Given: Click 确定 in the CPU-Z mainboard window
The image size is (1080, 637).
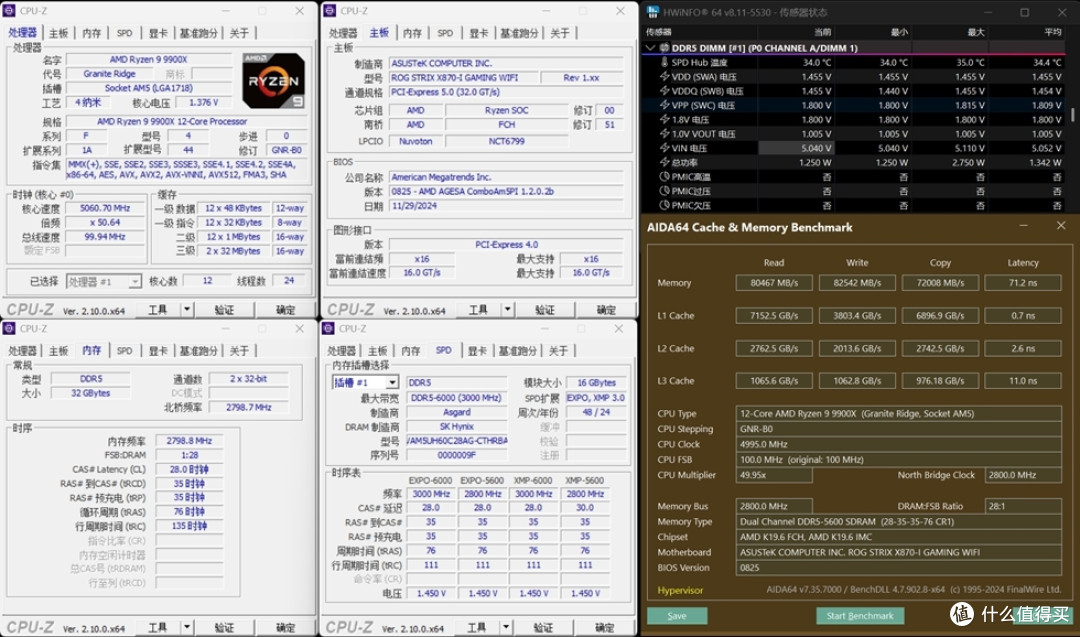Looking at the screenshot, I should [x=606, y=310].
